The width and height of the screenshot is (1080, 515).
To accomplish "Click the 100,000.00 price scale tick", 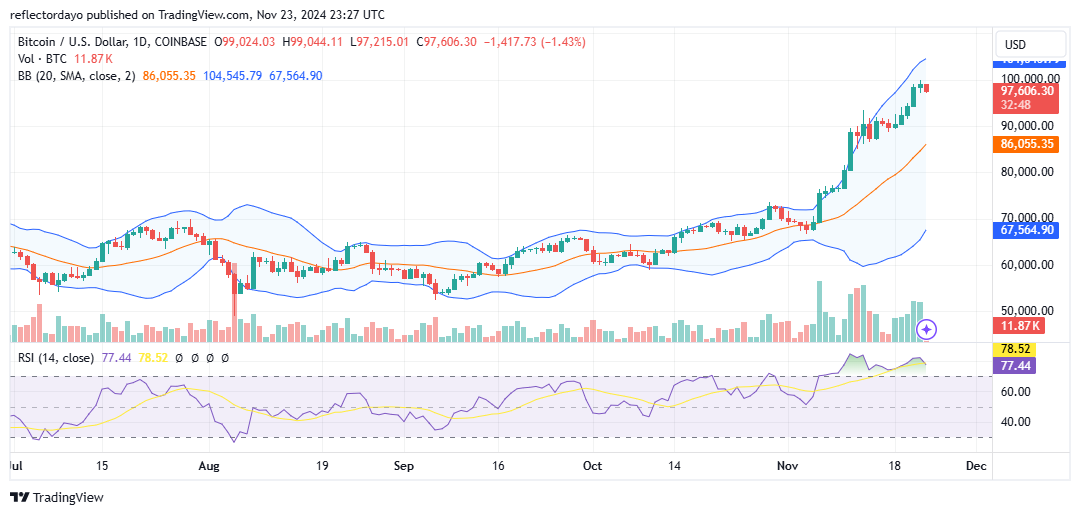I will 1028,78.
